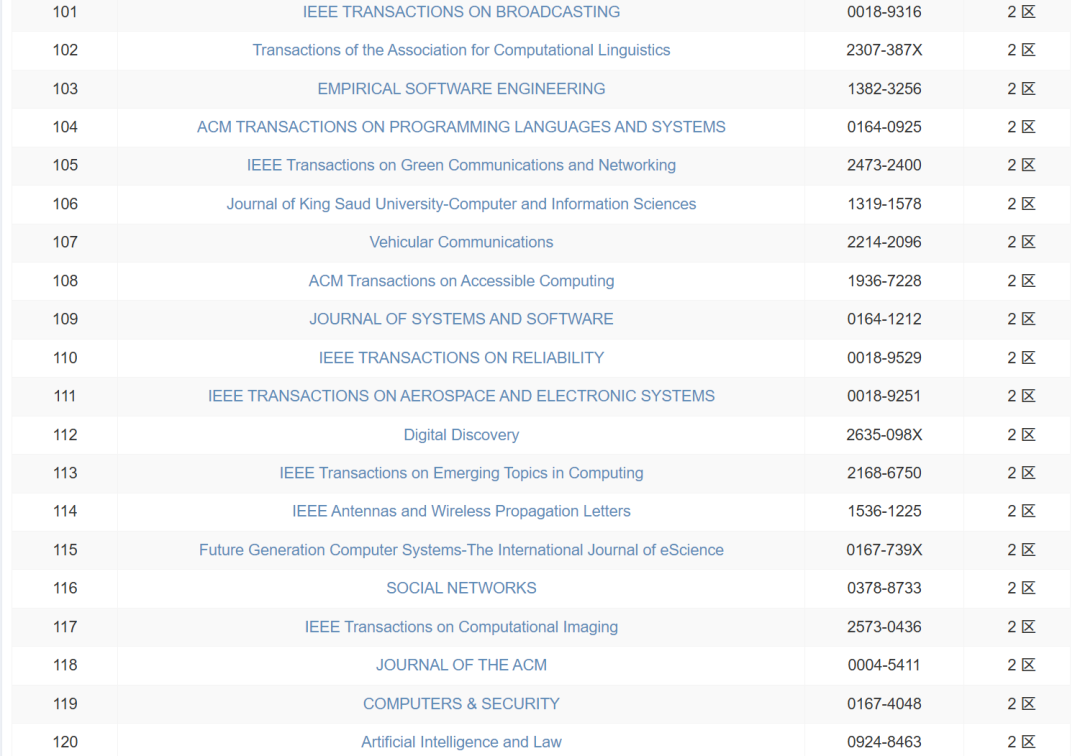Click EMPIRICAL SOFTWARE ENGINEERING link
The width and height of the screenshot is (1080, 756).
click(x=461, y=89)
